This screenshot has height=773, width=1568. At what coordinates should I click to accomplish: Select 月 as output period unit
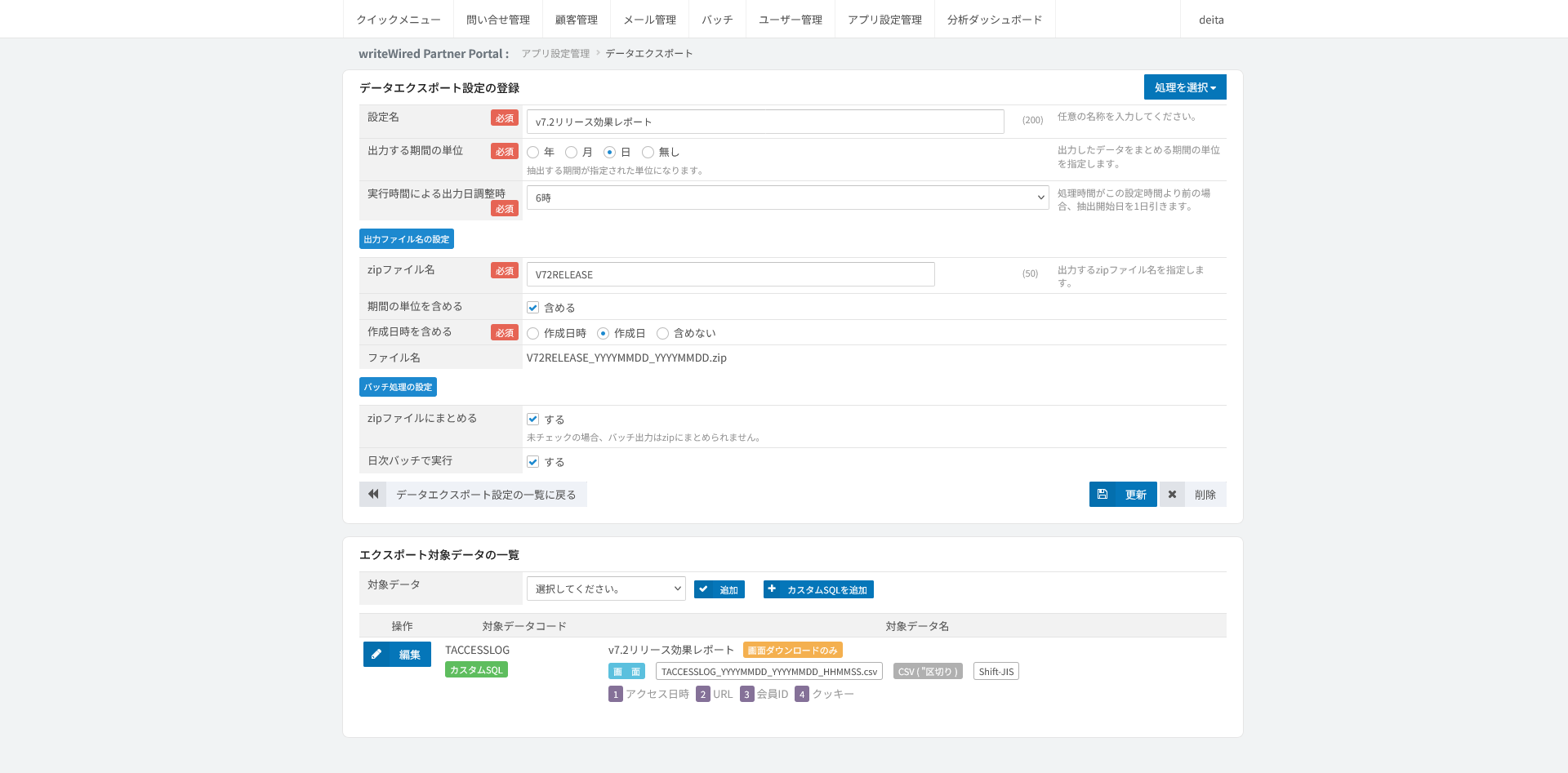click(572, 152)
